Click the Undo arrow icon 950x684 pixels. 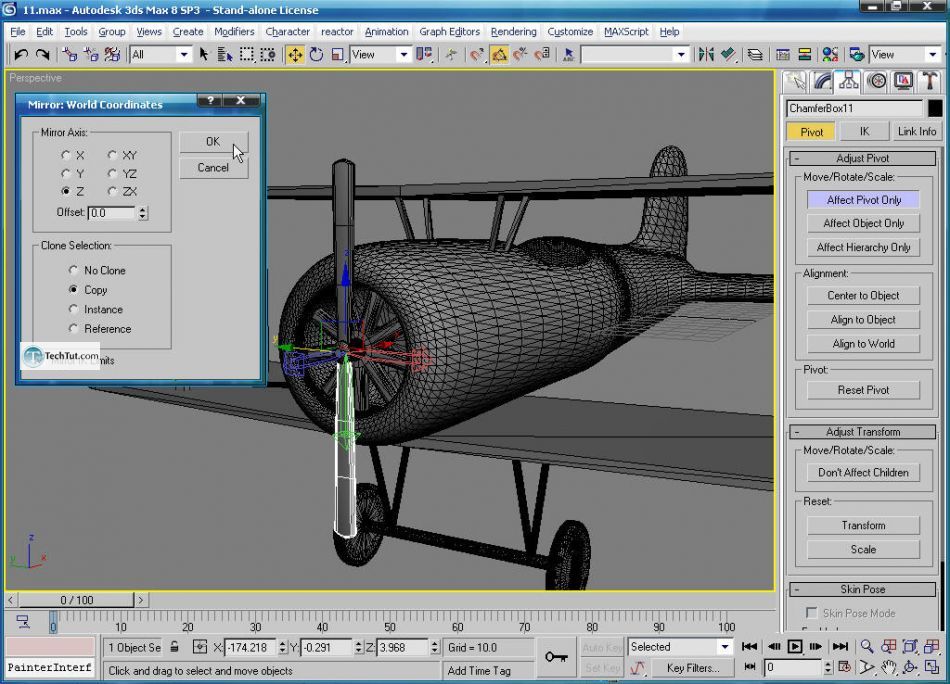21,55
